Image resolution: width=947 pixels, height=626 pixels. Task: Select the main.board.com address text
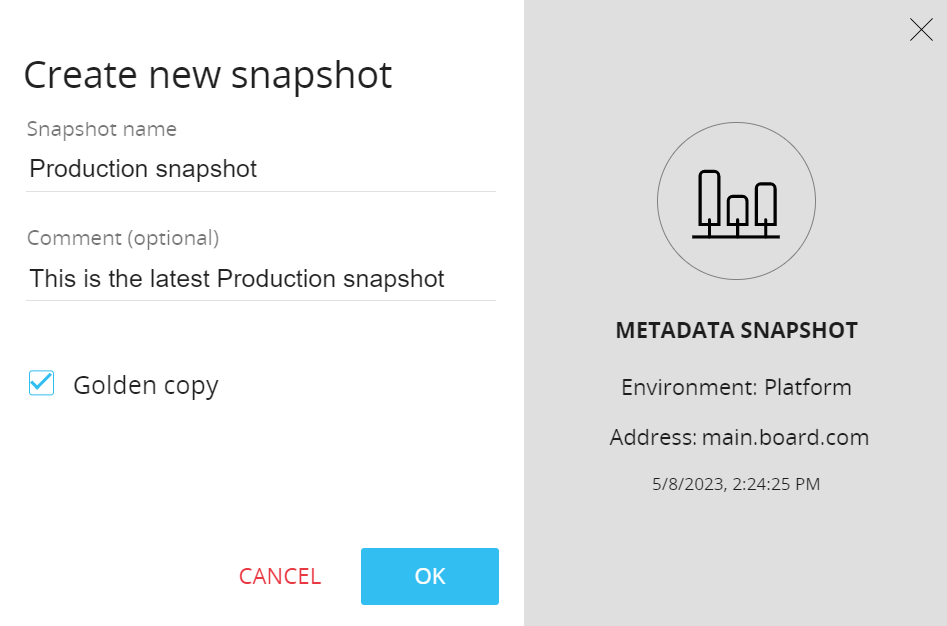click(739, 437)
